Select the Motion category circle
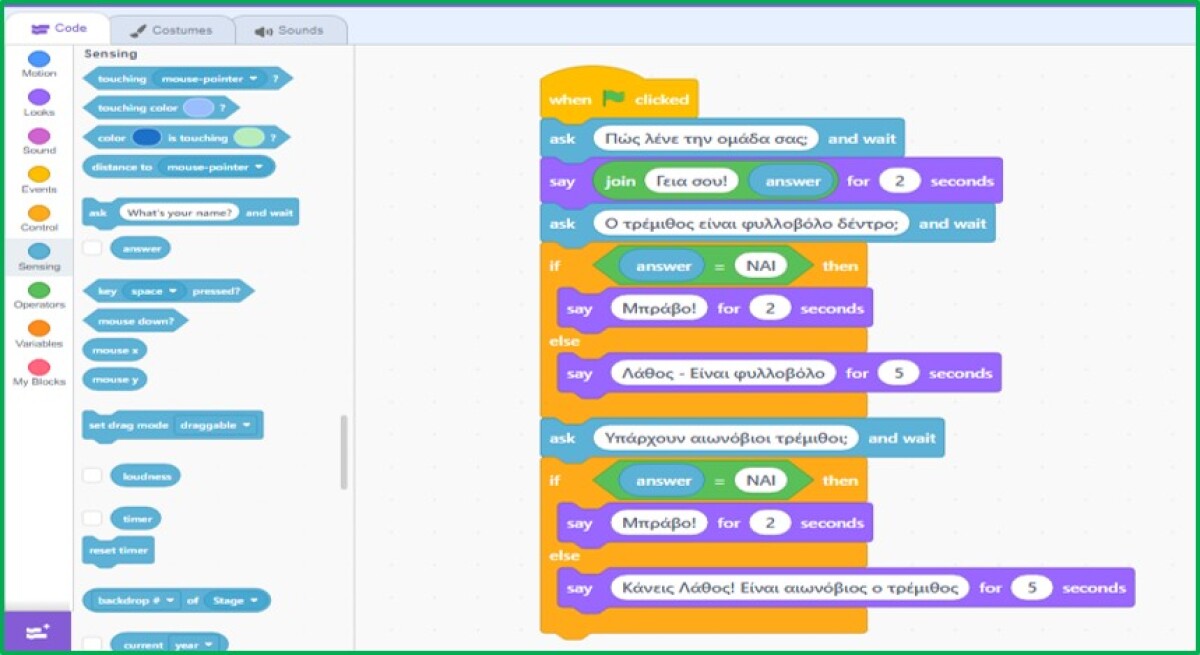 click(39, 59)
